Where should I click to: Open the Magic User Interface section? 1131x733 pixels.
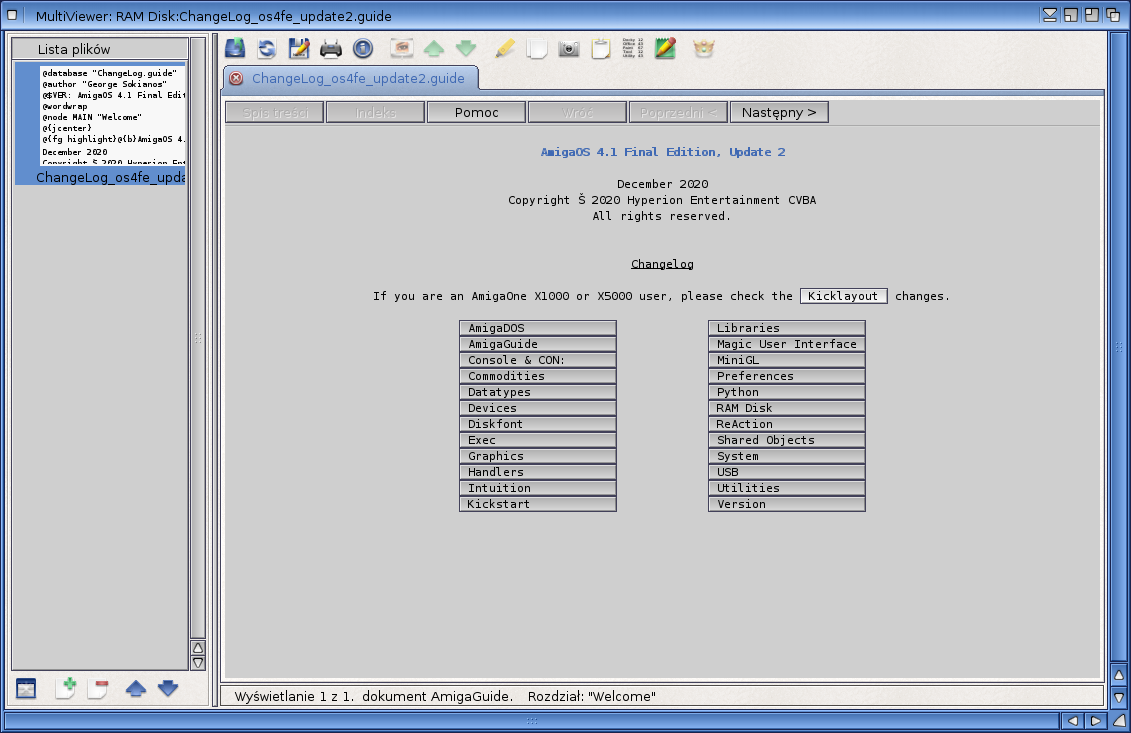pyautogui.click(x=786, y=344)
